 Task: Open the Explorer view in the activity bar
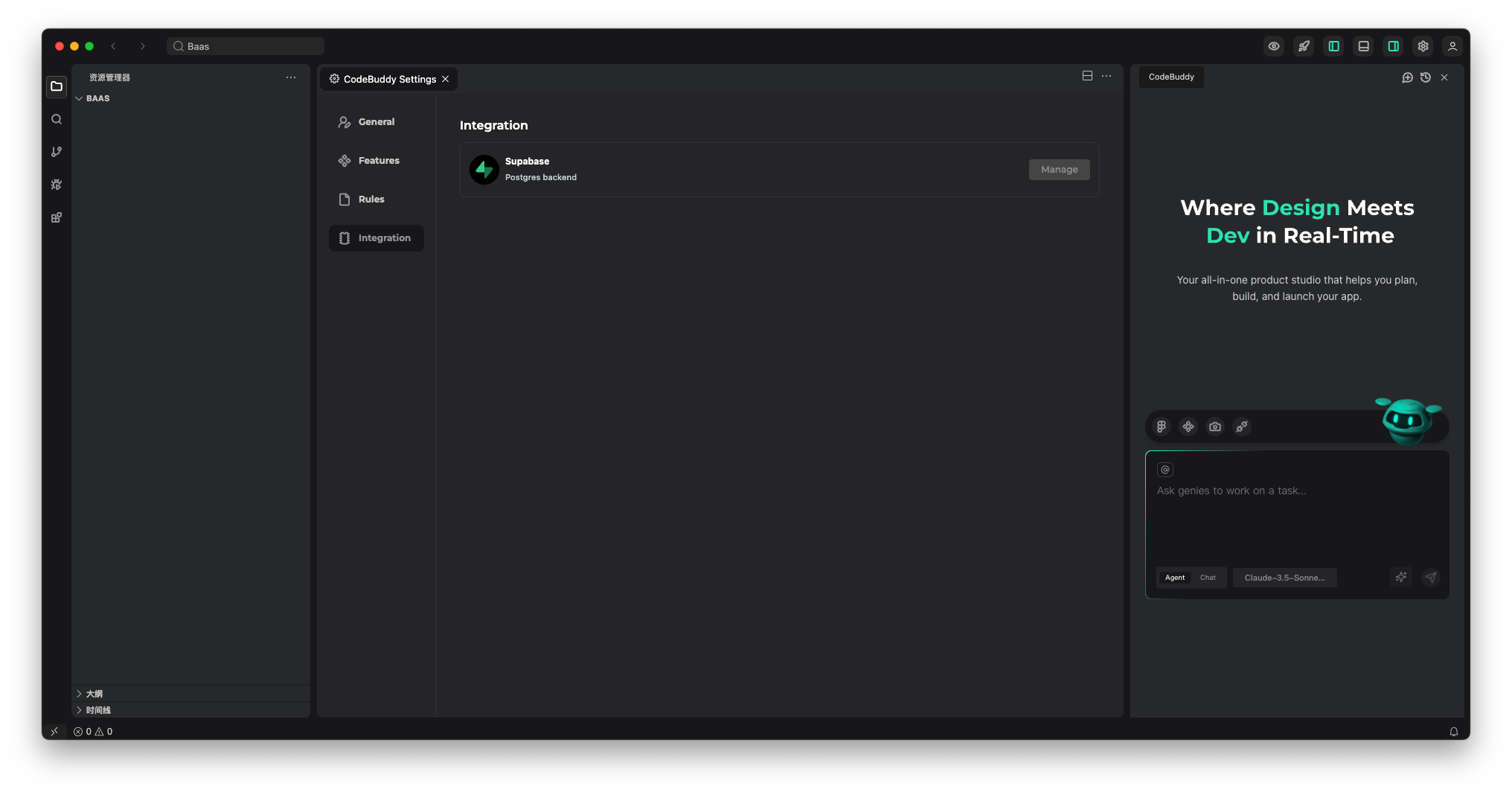click(57, 86)
